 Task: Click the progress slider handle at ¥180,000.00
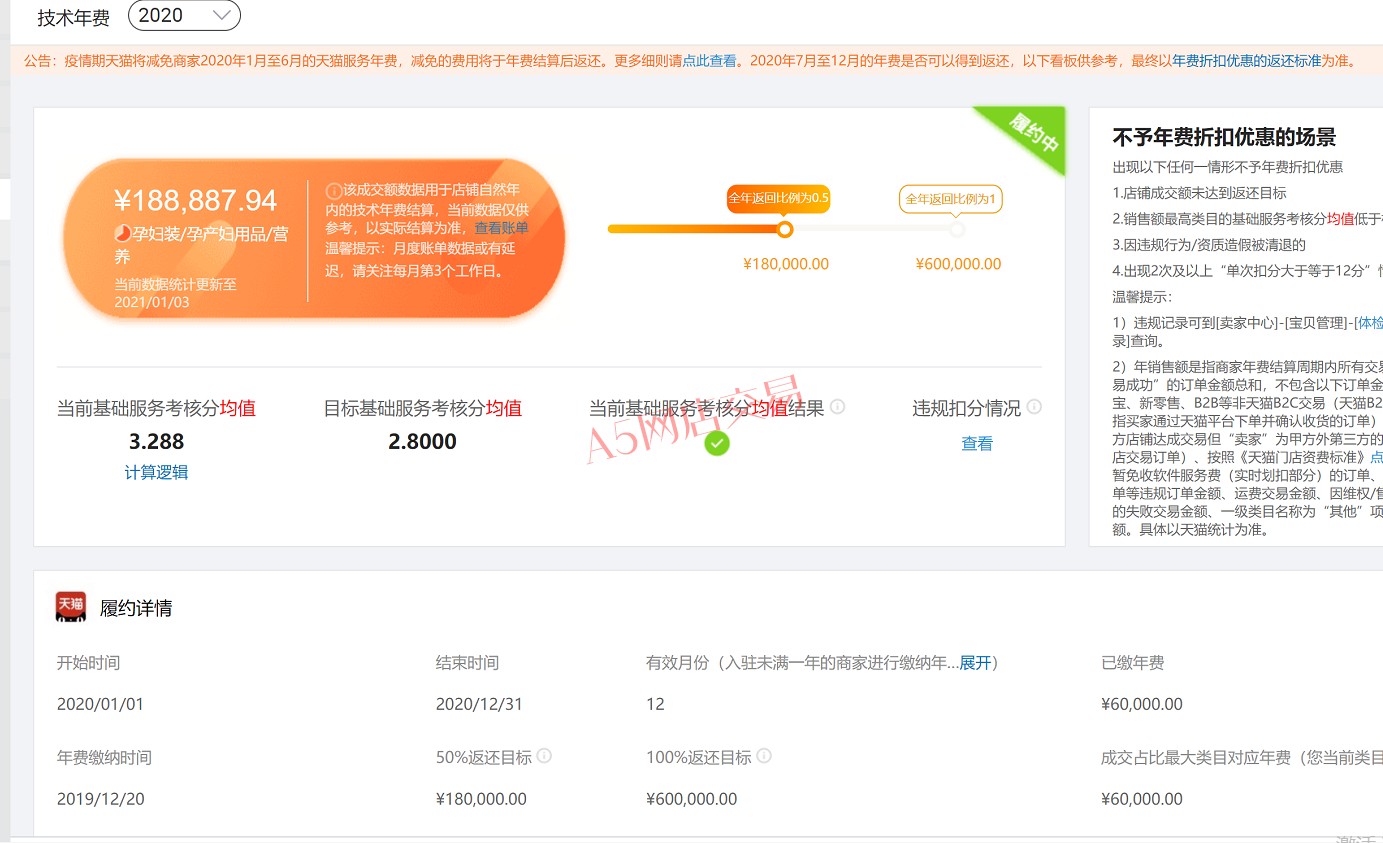[785, 229]
